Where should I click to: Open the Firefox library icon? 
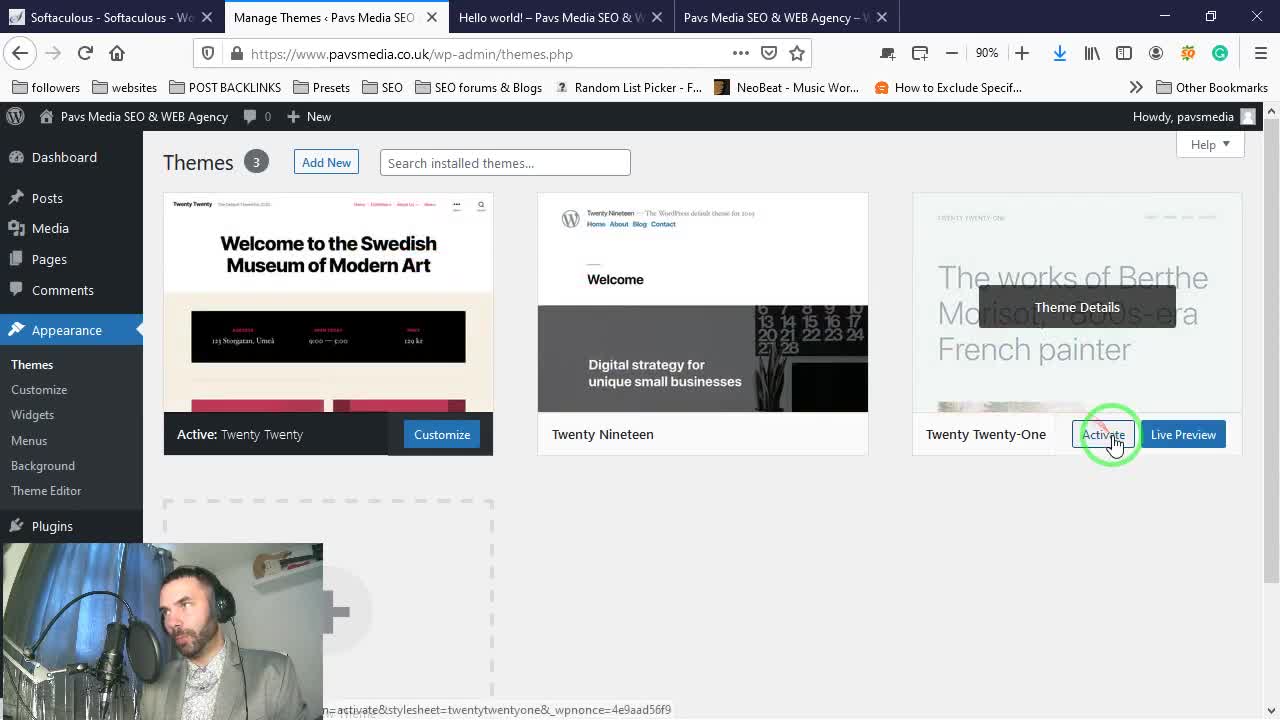(x=1092, y=53)
